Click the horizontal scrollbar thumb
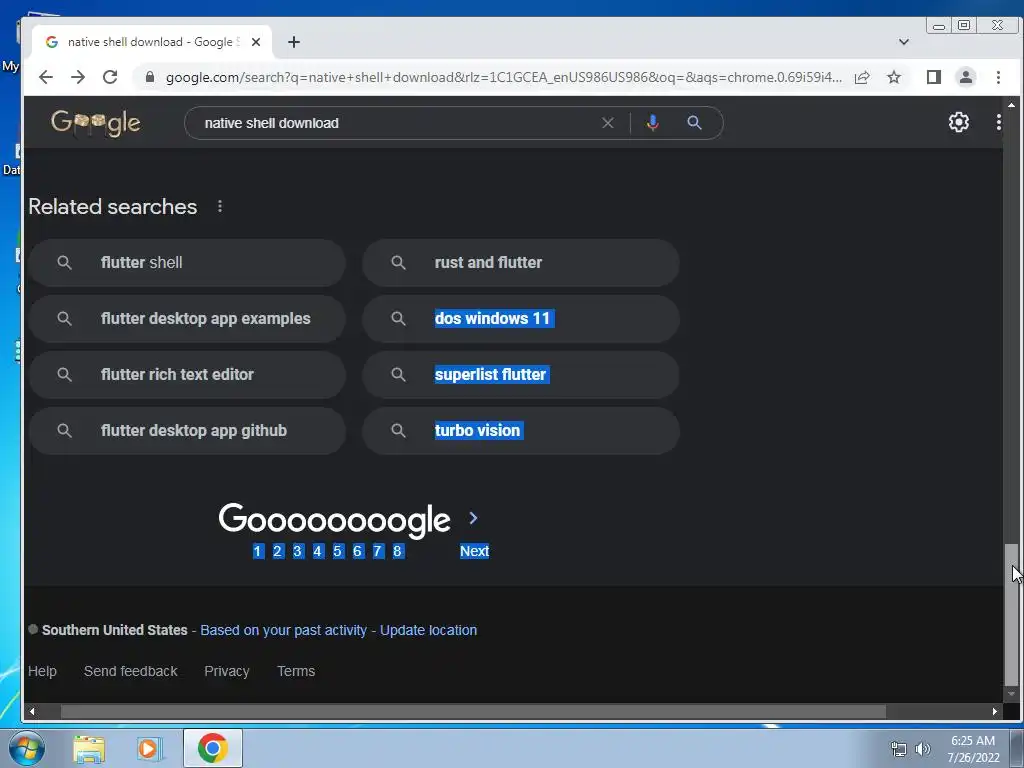 (x=473, y=711)
